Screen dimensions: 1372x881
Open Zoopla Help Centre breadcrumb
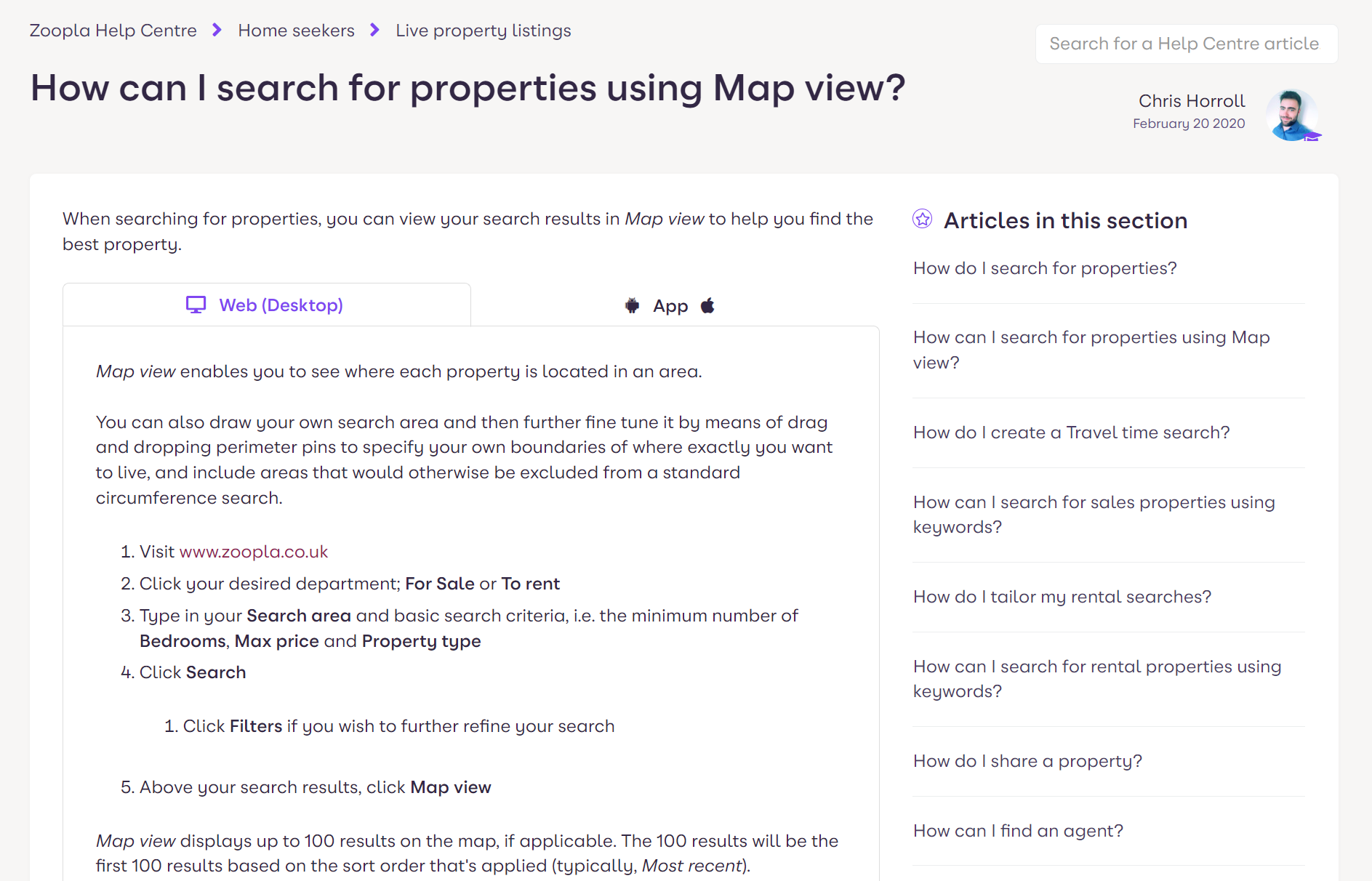tap(113, 31)
